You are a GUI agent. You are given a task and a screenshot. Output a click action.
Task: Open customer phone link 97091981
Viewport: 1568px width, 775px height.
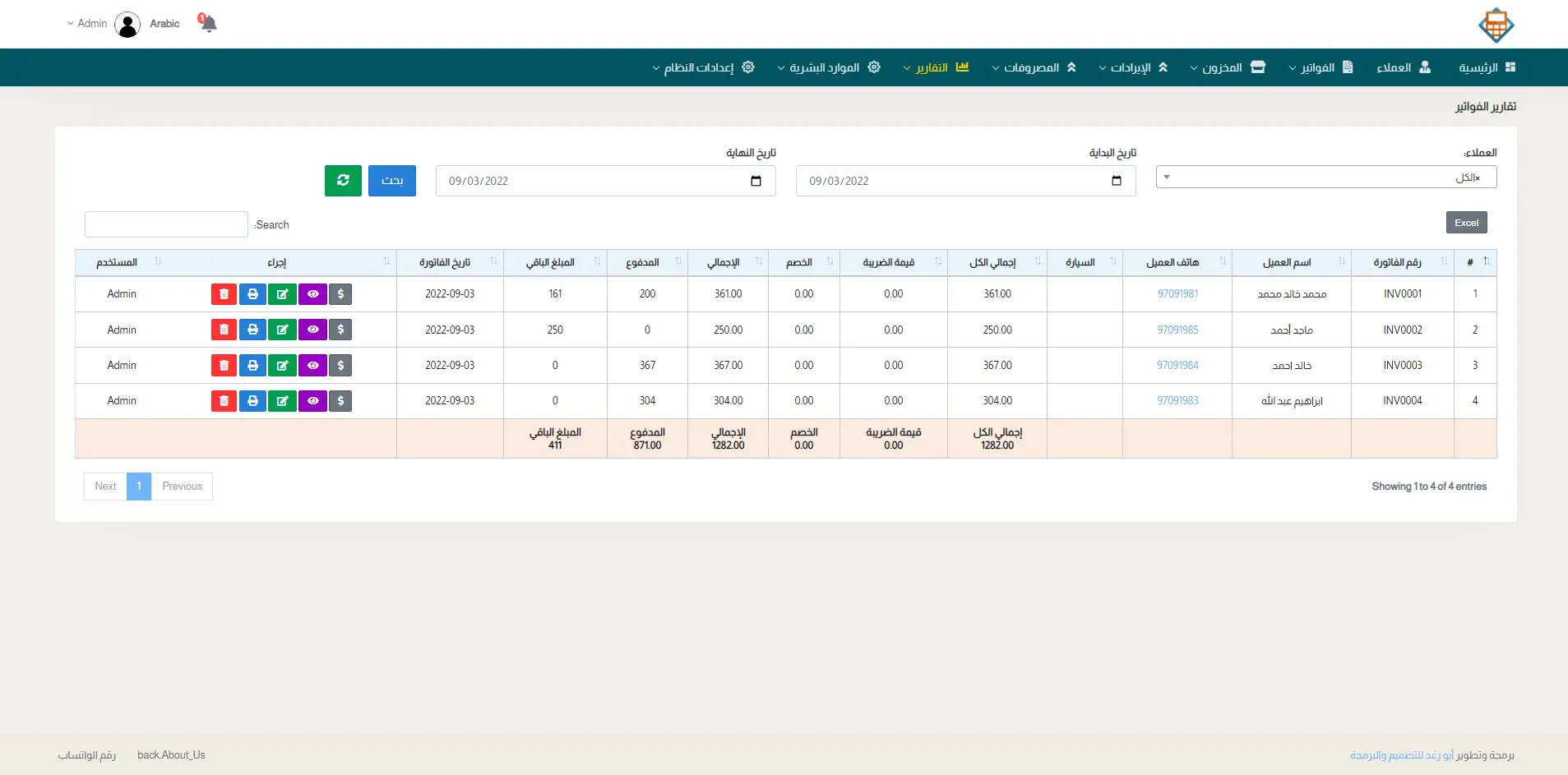click(1177, 294)
